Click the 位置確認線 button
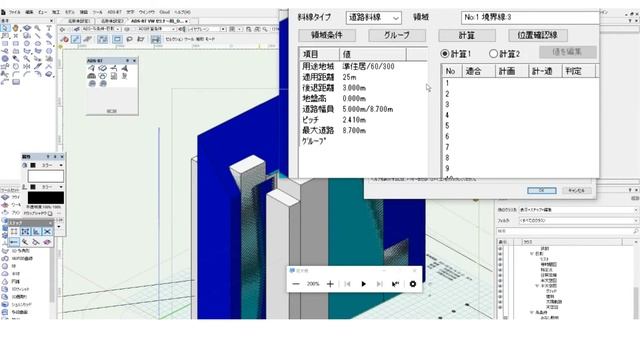 click(x=538, y=35)
